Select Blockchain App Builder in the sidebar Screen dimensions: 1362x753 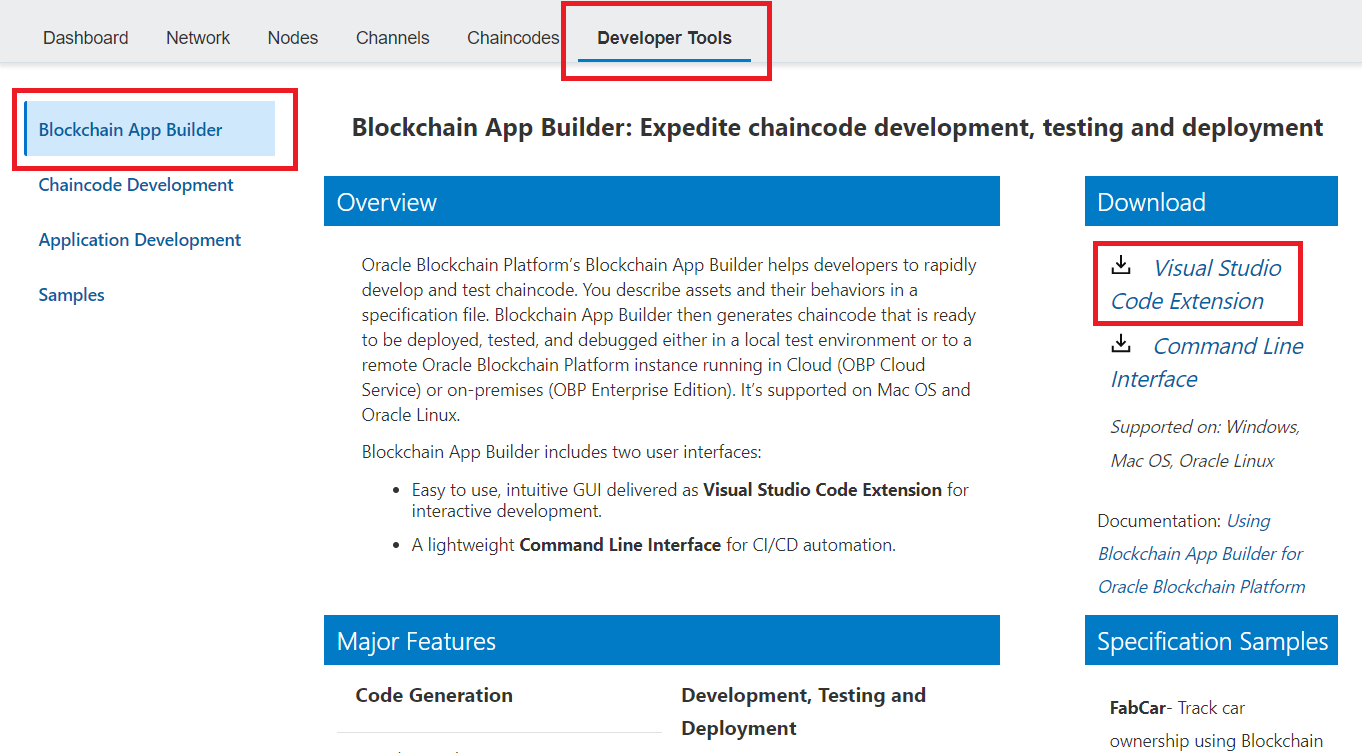click(131, 130)
